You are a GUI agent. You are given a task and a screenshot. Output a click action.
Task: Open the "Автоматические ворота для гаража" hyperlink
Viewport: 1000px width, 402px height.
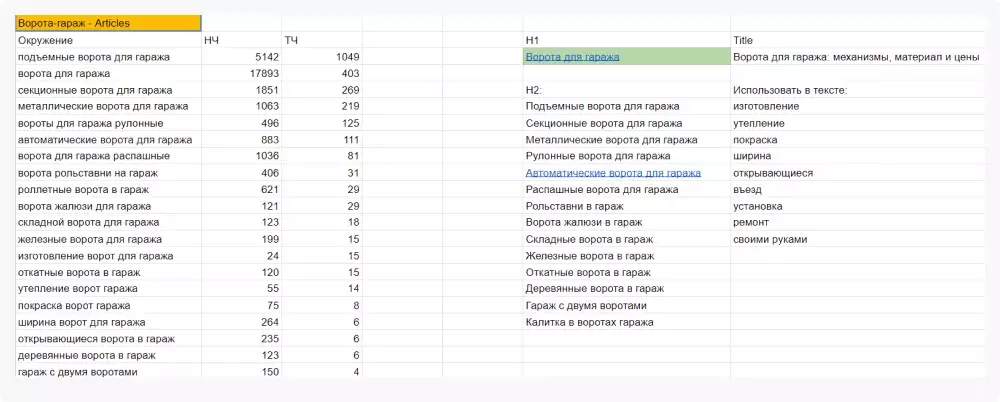(613, 173)
